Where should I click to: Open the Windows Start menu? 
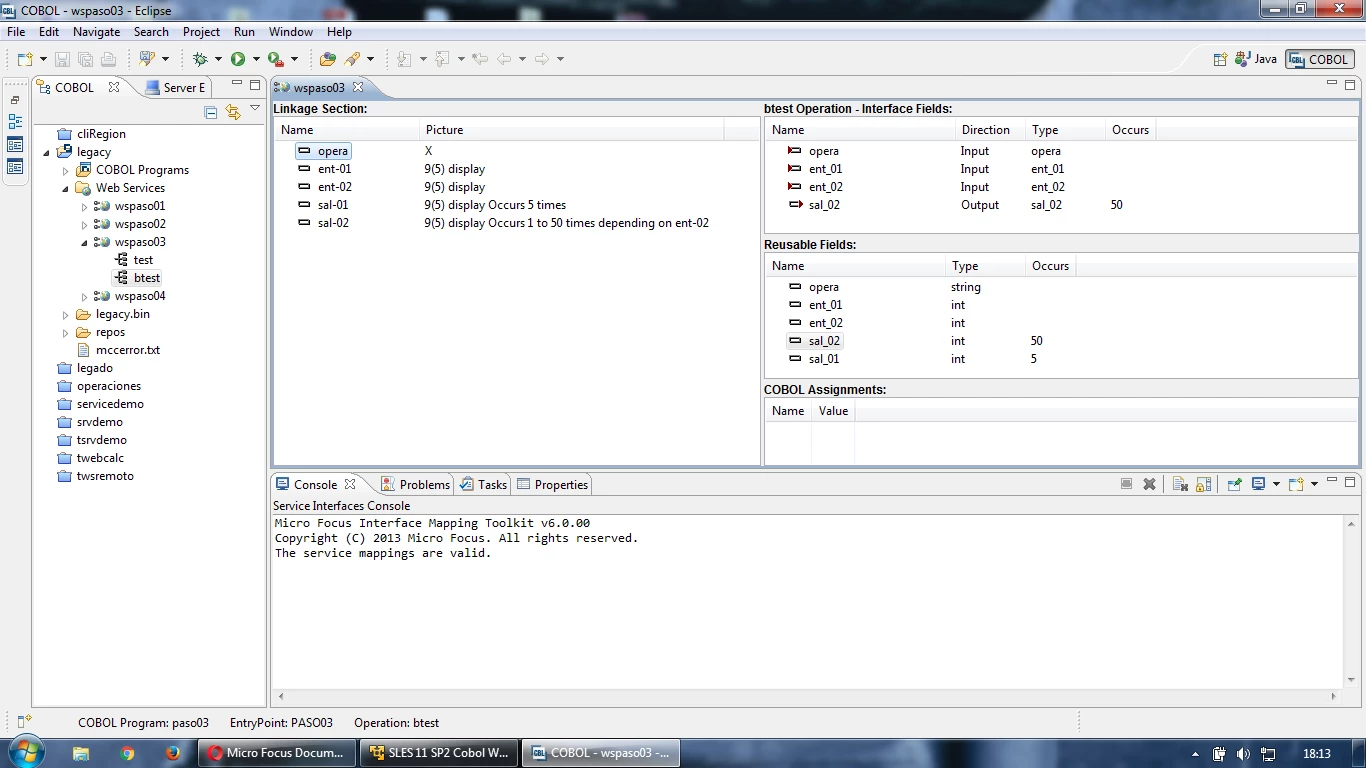27,752
